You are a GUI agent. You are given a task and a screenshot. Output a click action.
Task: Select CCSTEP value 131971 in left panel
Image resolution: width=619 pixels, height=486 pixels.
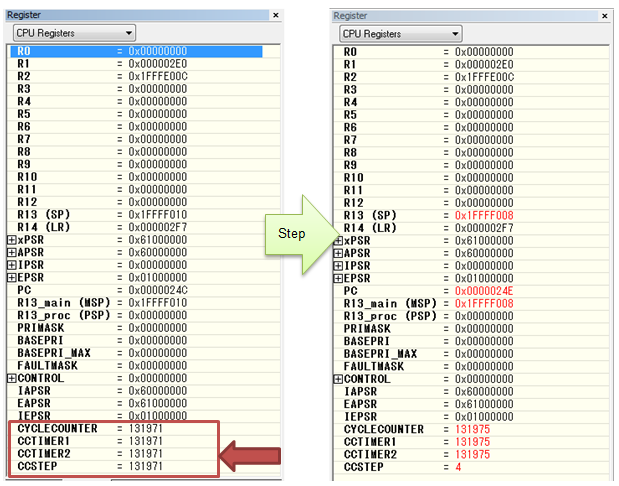[146, 466]
